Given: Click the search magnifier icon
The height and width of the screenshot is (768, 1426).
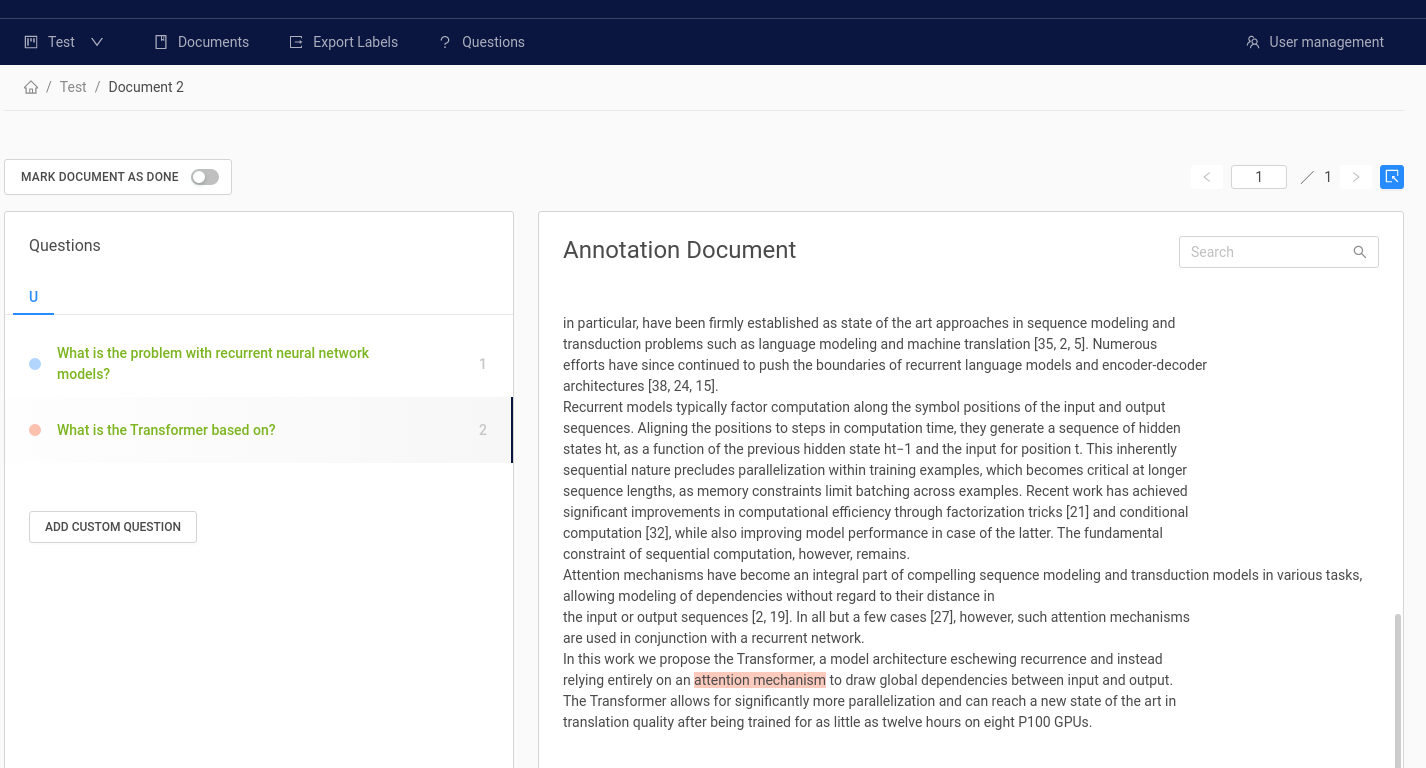Looking at the screenshot, I should click(1359, 252).
